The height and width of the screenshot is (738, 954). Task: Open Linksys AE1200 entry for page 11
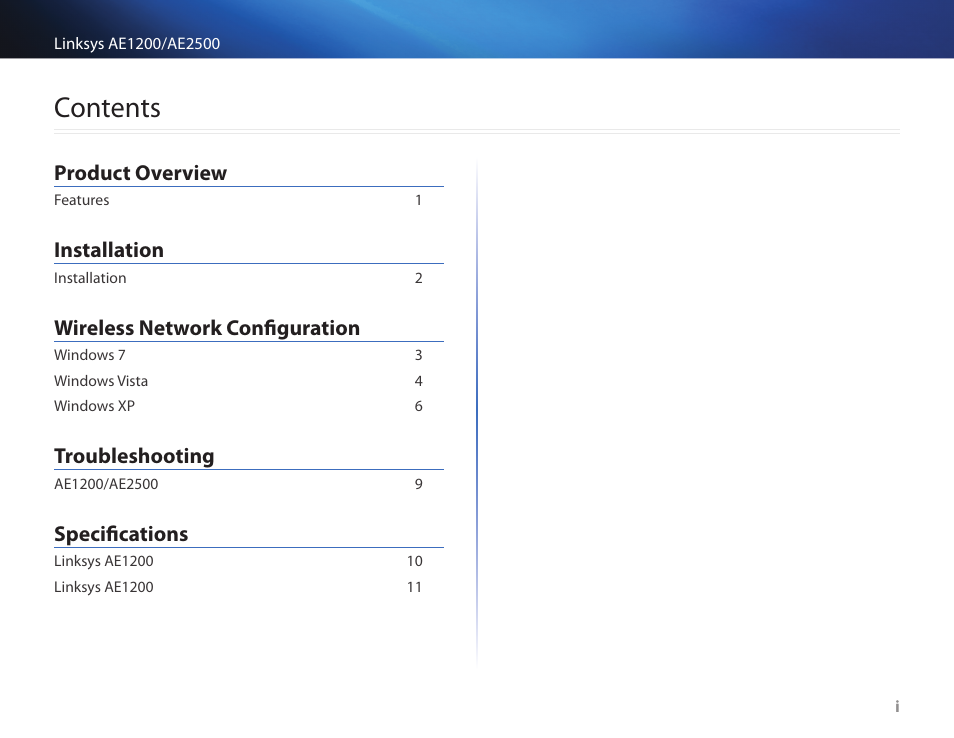[x=103, y=587]
